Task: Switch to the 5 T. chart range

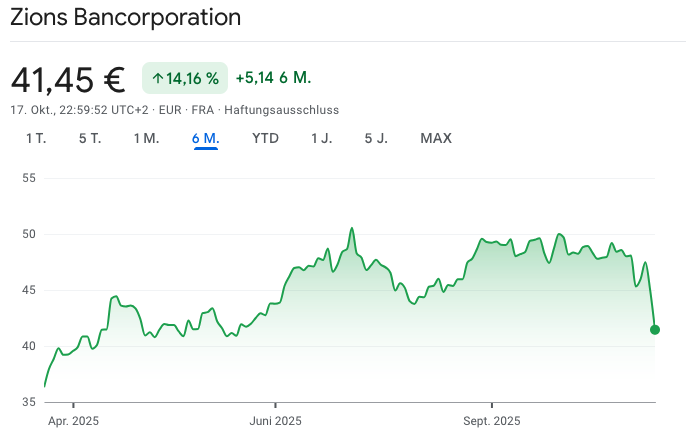Action: point(90,138)
